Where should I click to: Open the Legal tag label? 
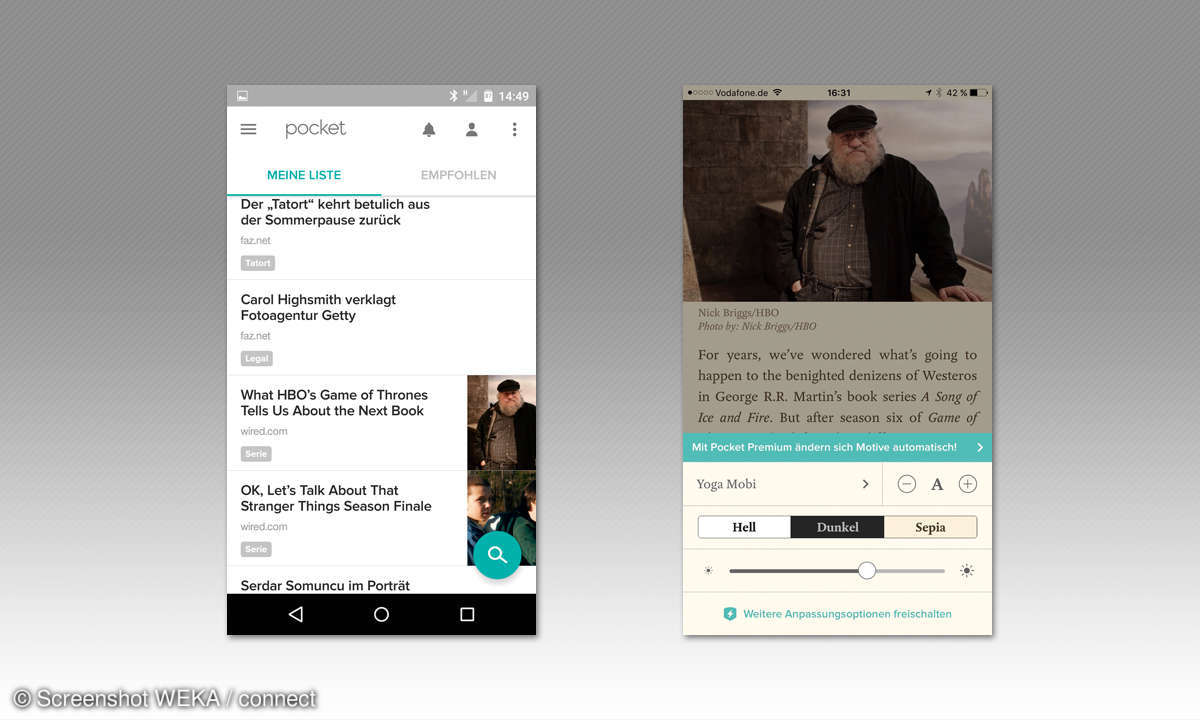coord(256,358)
